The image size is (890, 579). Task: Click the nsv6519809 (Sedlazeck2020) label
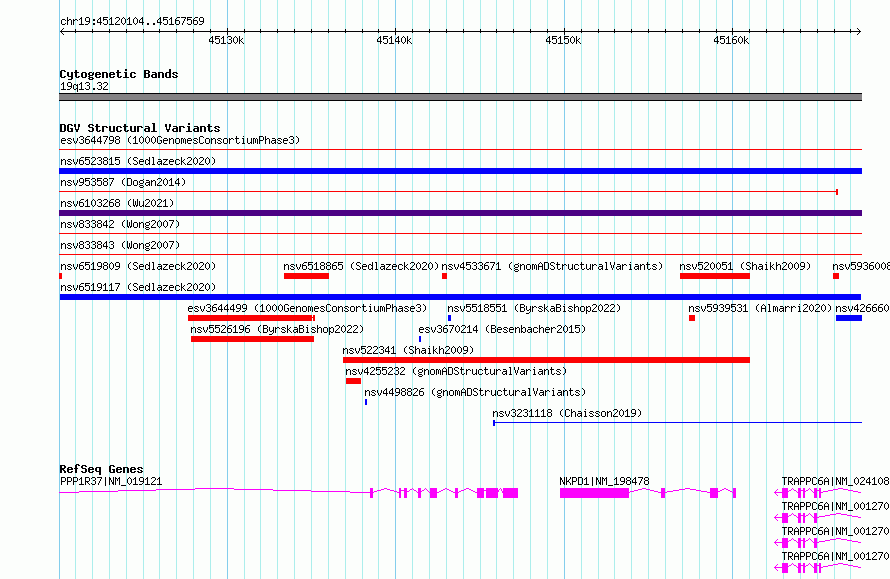pyautogui.click(x=138, y=266)
